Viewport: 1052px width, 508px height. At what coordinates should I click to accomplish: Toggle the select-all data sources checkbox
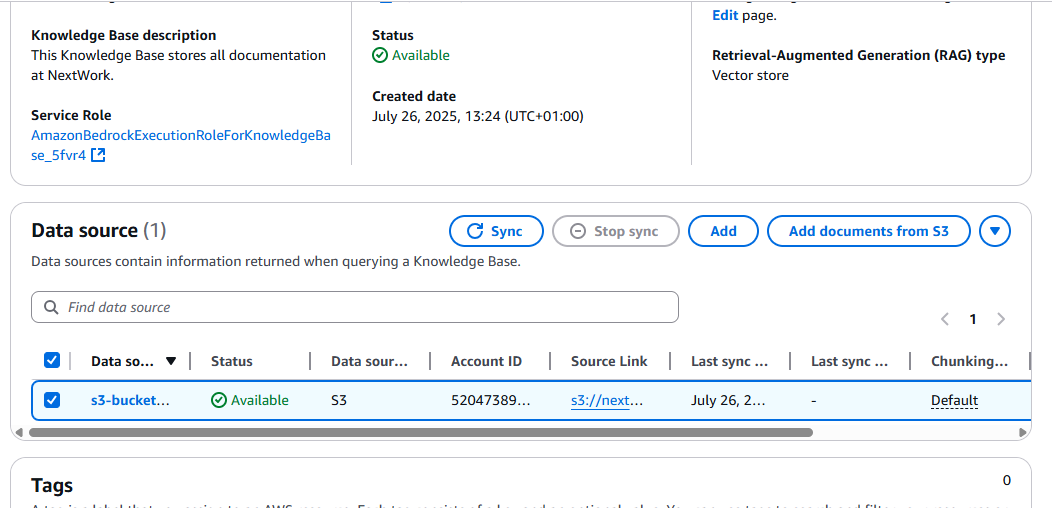pyautogui.click(x=52, y=361)
